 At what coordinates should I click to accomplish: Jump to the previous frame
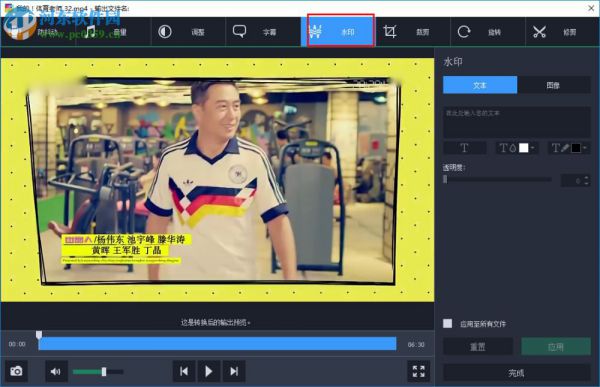184,371
